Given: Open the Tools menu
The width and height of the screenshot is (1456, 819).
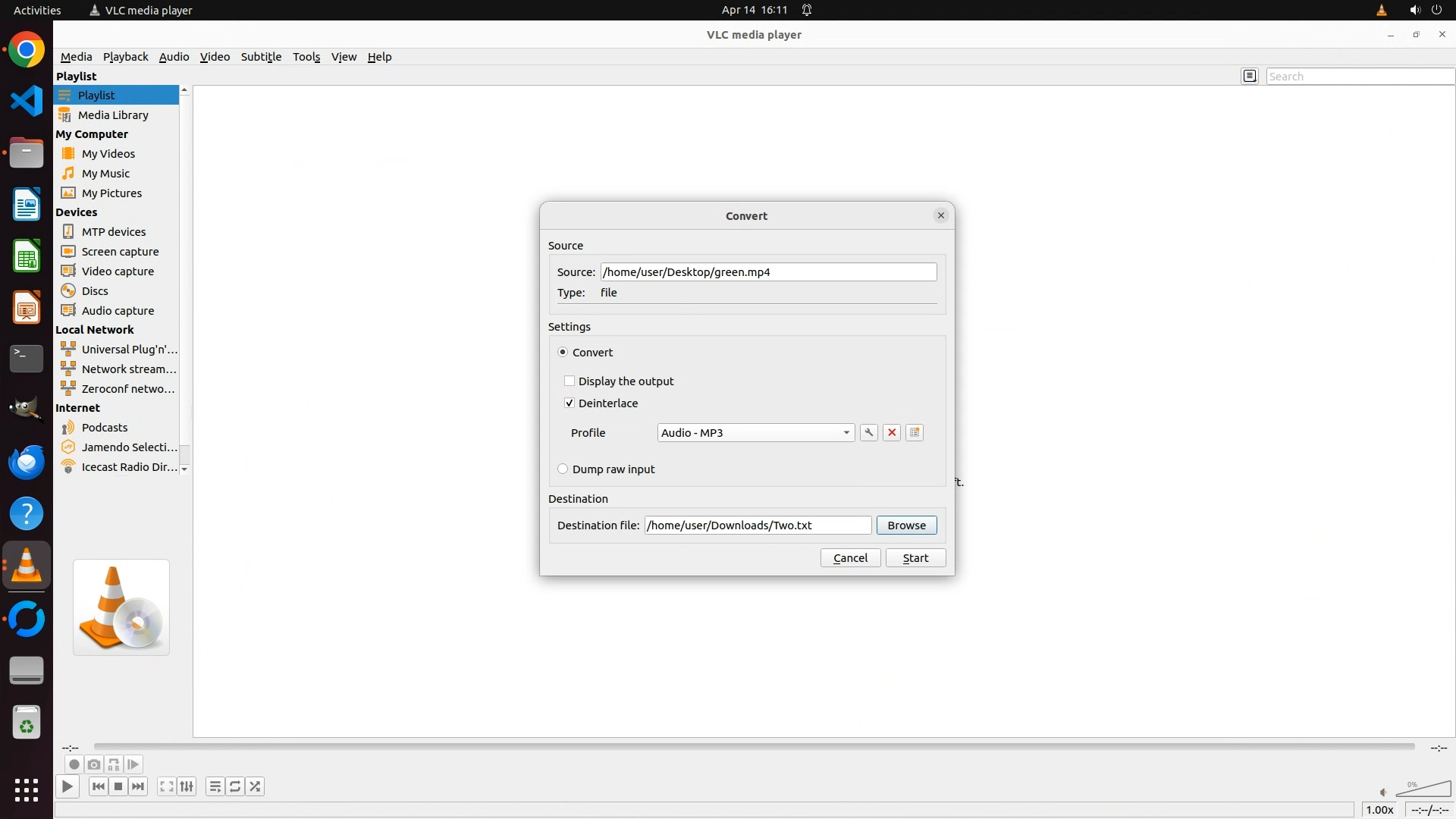Looking at the screenshot, I should pos(306,57).
